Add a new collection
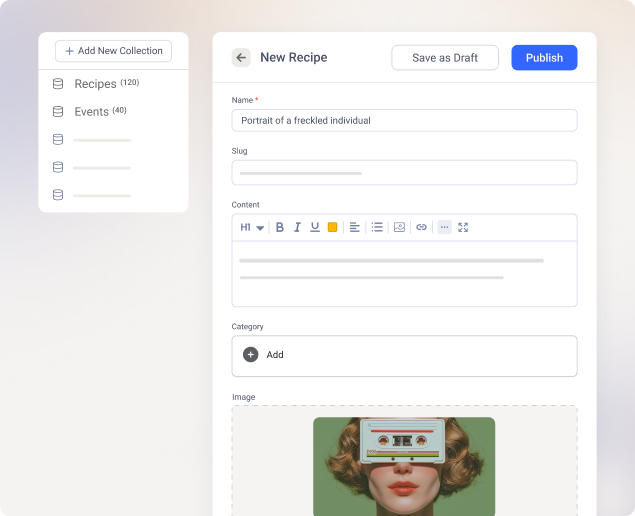 point(113,51)
